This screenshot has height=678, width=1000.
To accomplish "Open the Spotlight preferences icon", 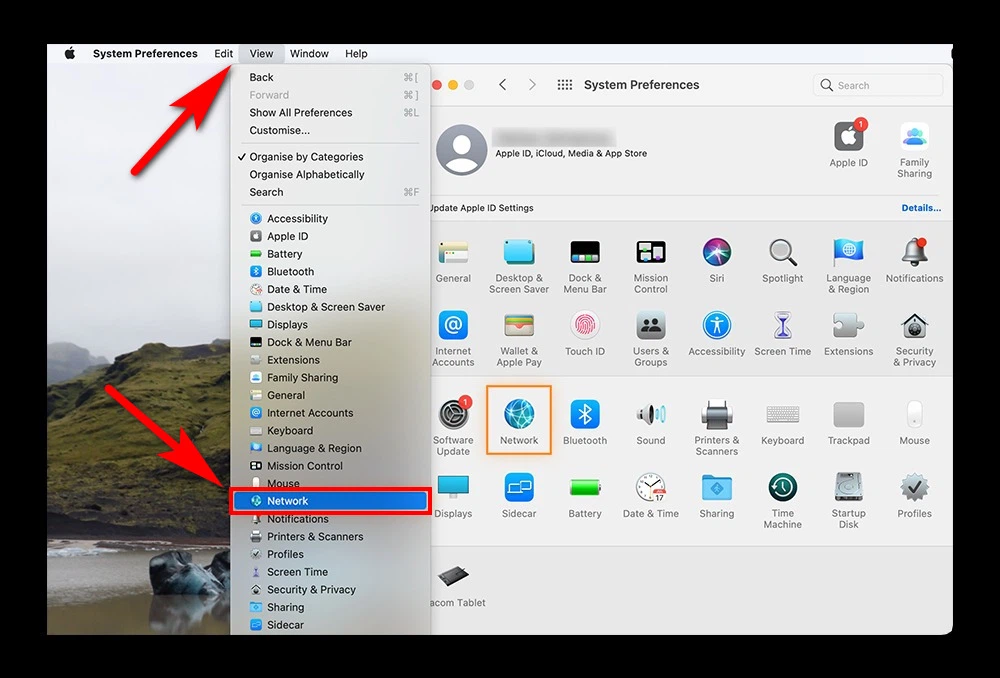I will pyautogui.click(x=783, y=253).
